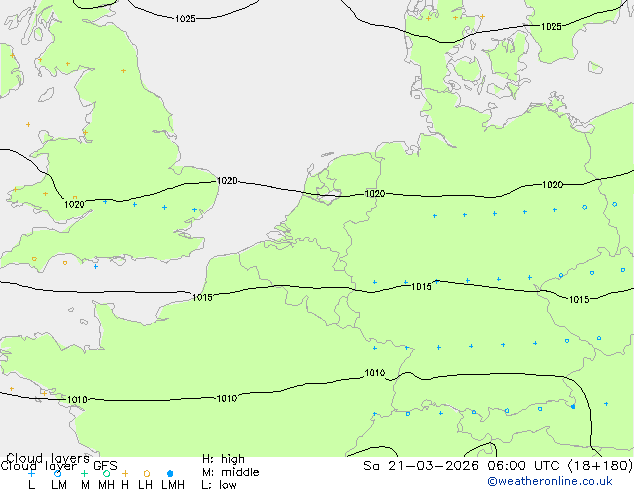The image size is (634, 490).
Task: Click the filled blue legend symbol for LMH
Action: [x=170, y=473]
